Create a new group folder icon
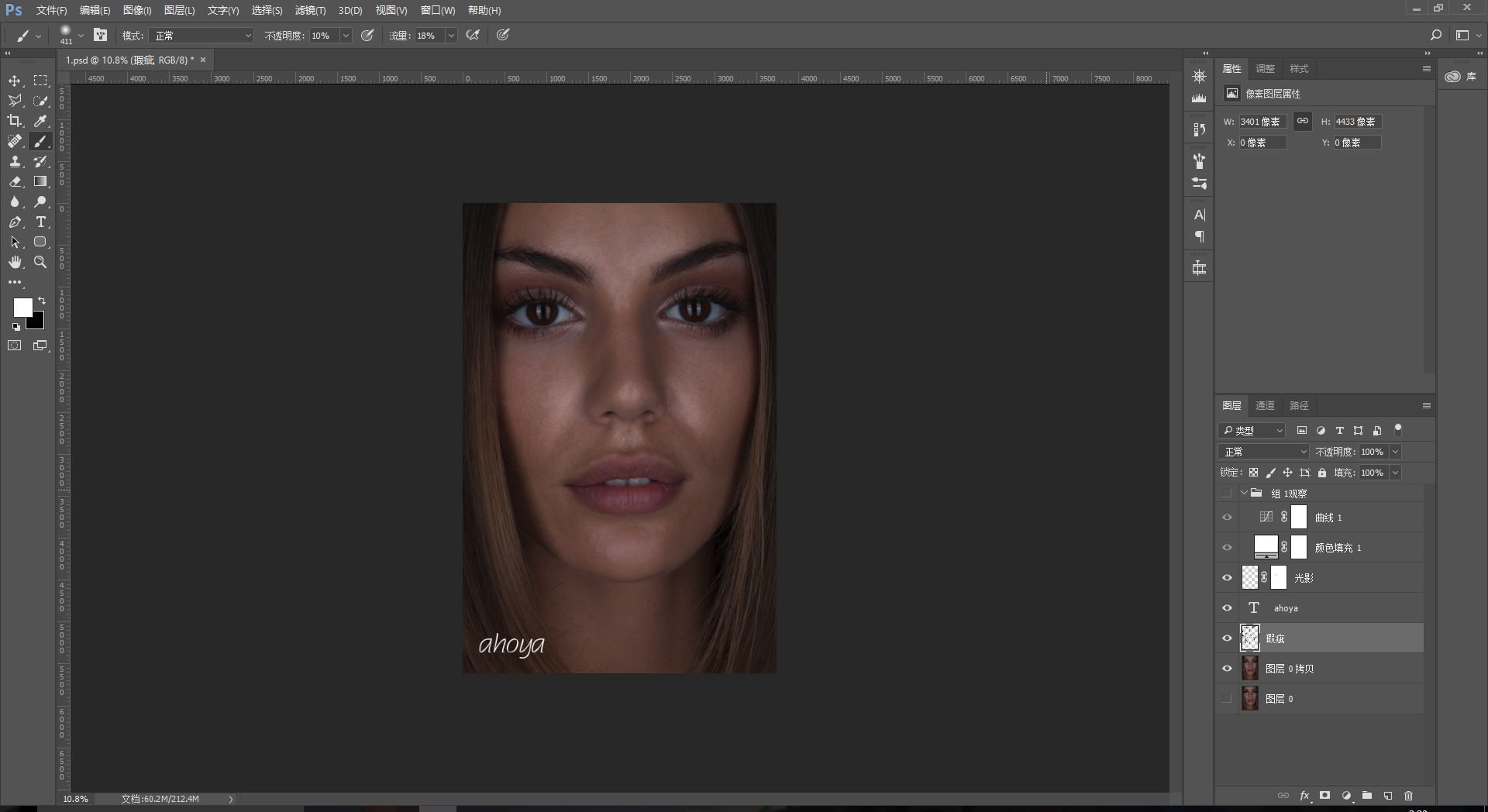Image resolution: width=1488 pixels, height=812 pixels. (1367, 796)
